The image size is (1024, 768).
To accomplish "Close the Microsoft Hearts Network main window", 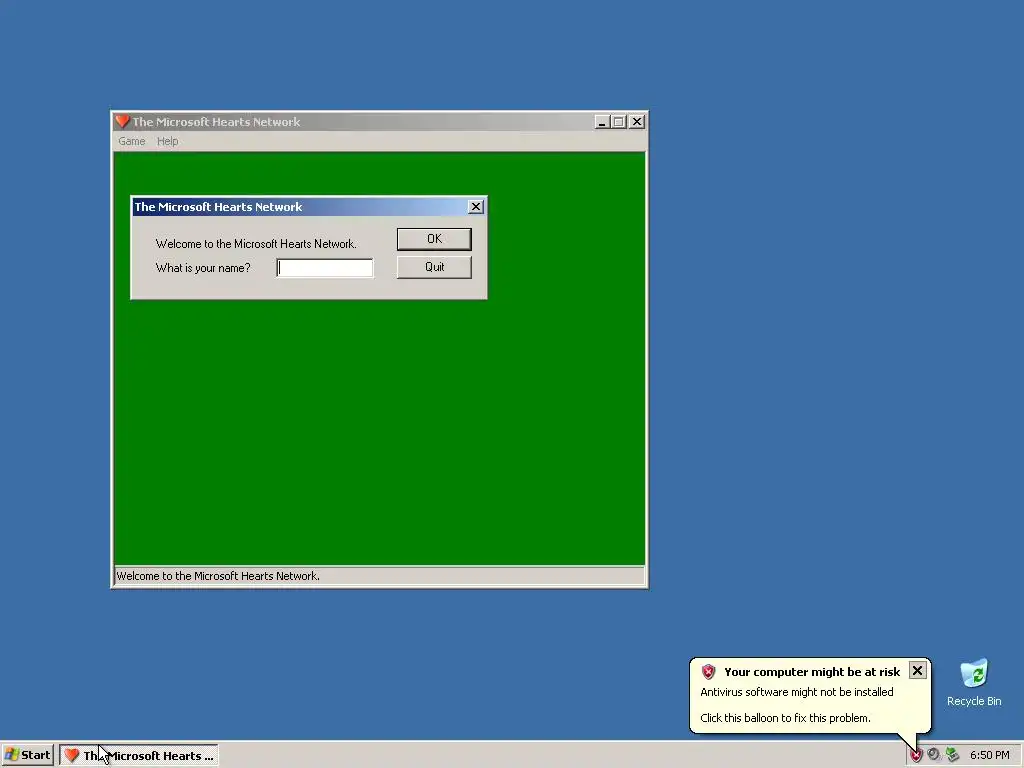I will click(x=637, y=121).
